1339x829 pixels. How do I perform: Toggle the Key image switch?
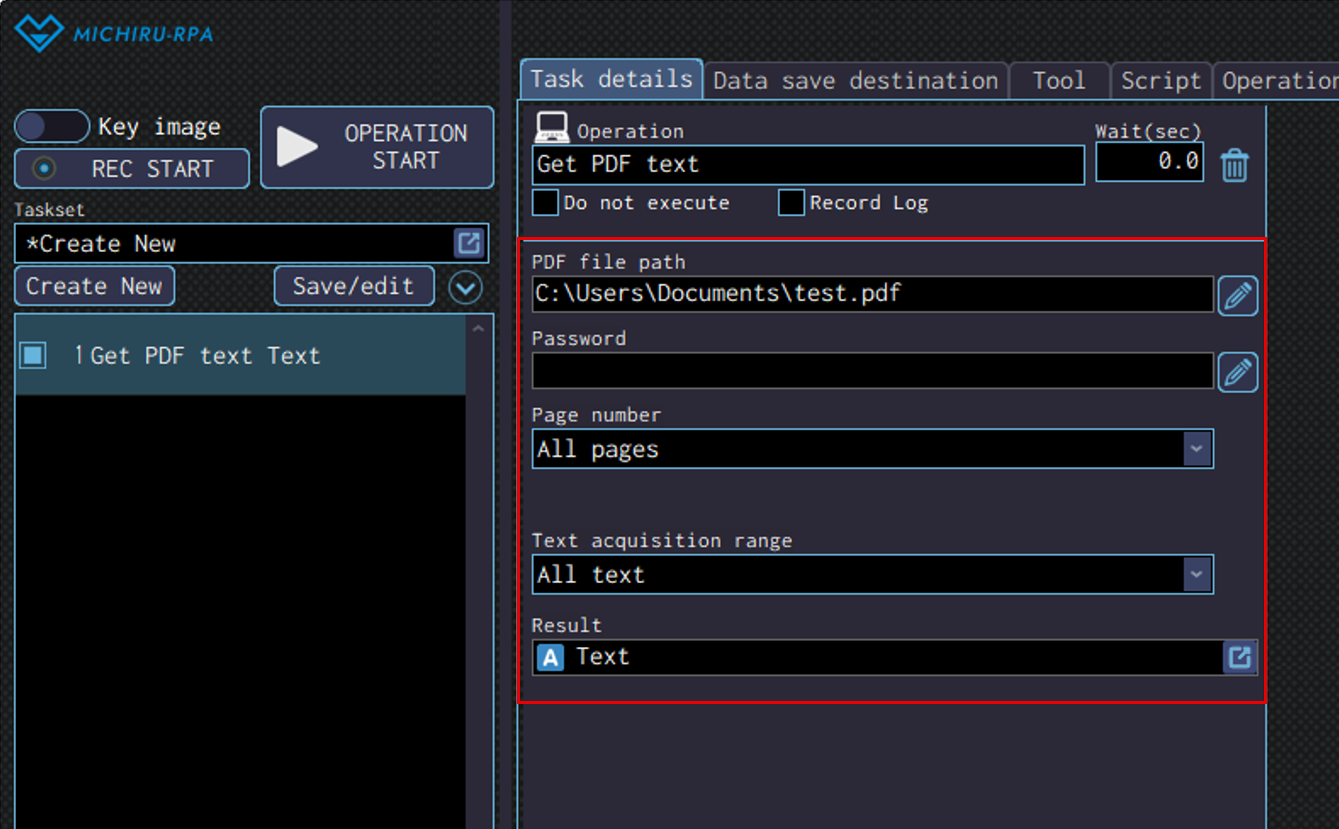[x=51, y=127]
